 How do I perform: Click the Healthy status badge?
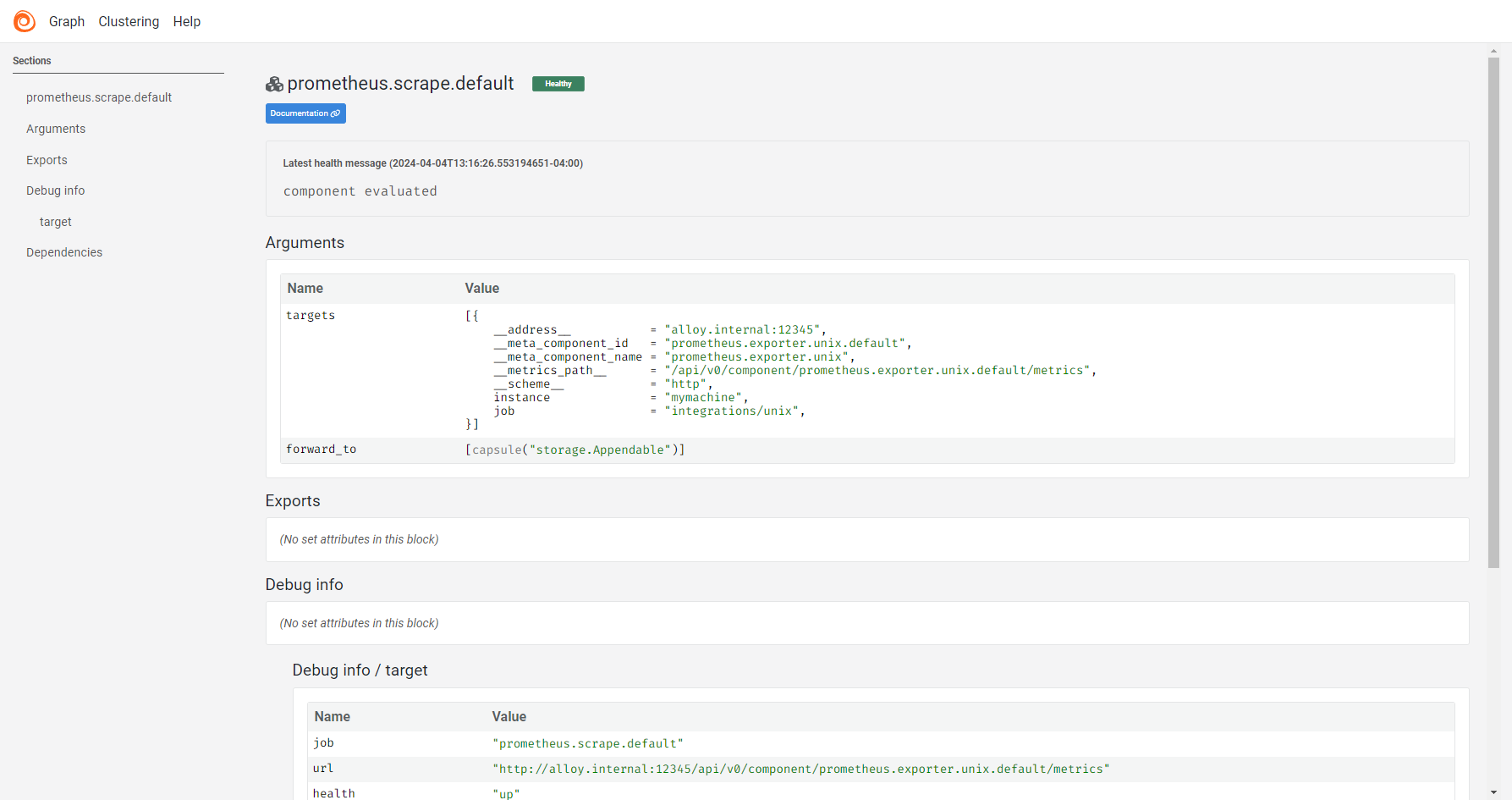558,83
